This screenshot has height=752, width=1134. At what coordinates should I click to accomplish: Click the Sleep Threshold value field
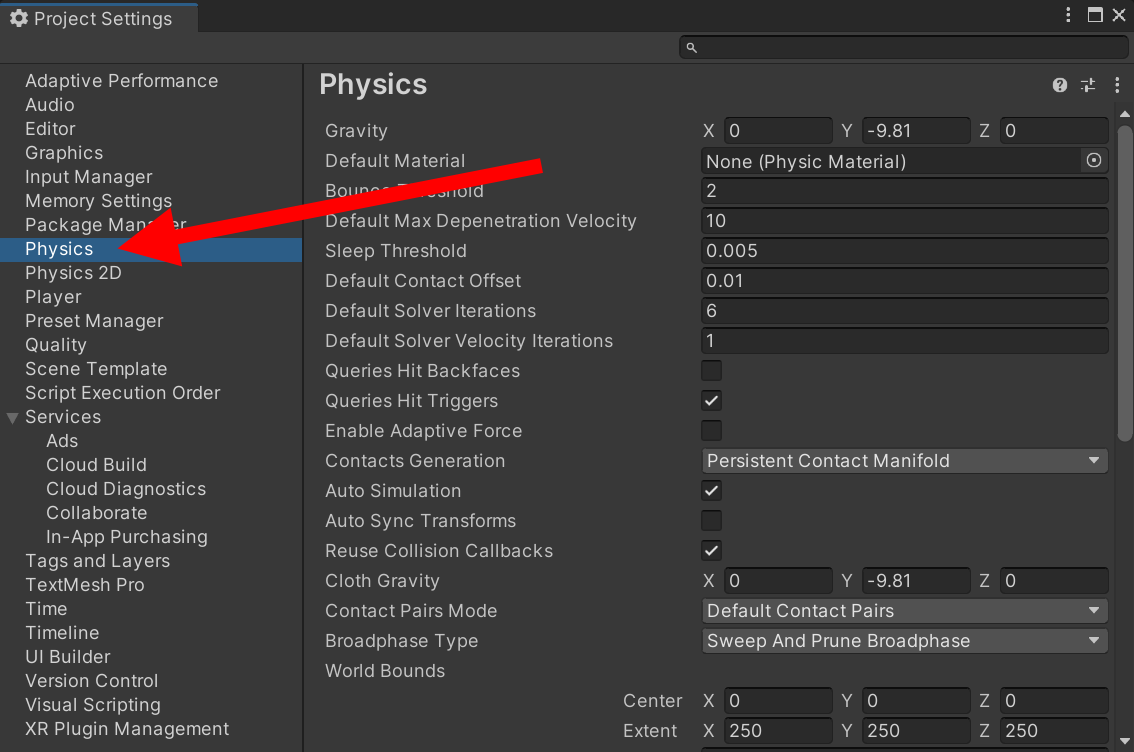click(905, 251)
